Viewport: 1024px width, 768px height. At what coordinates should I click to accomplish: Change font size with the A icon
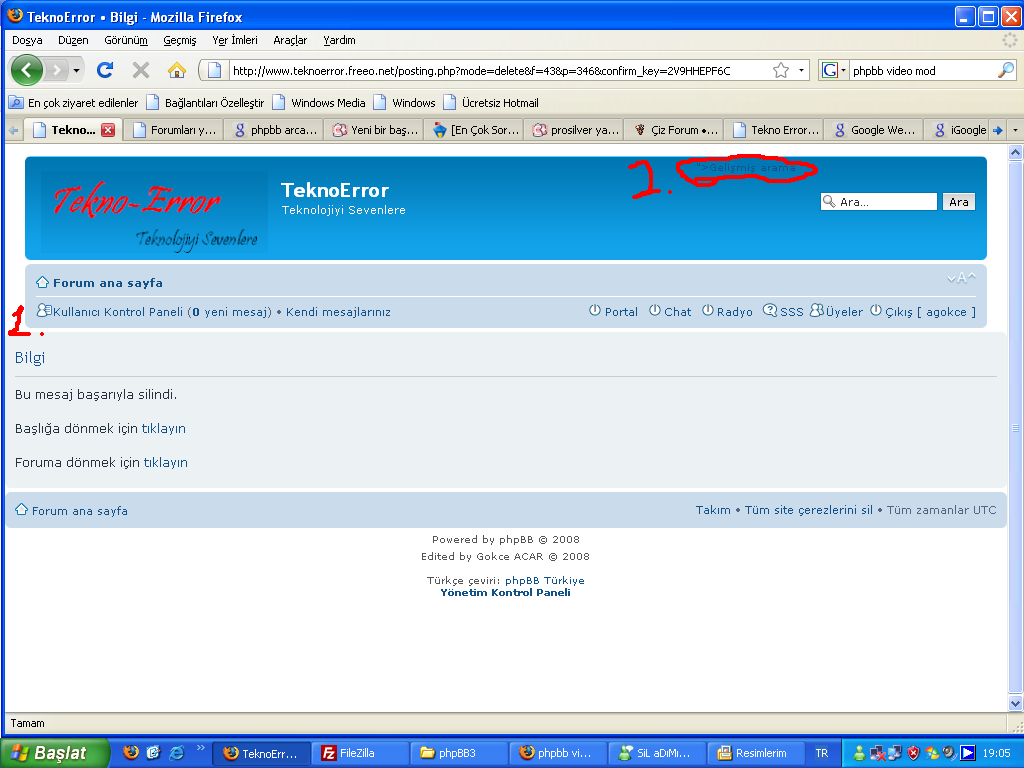(961, 278)
